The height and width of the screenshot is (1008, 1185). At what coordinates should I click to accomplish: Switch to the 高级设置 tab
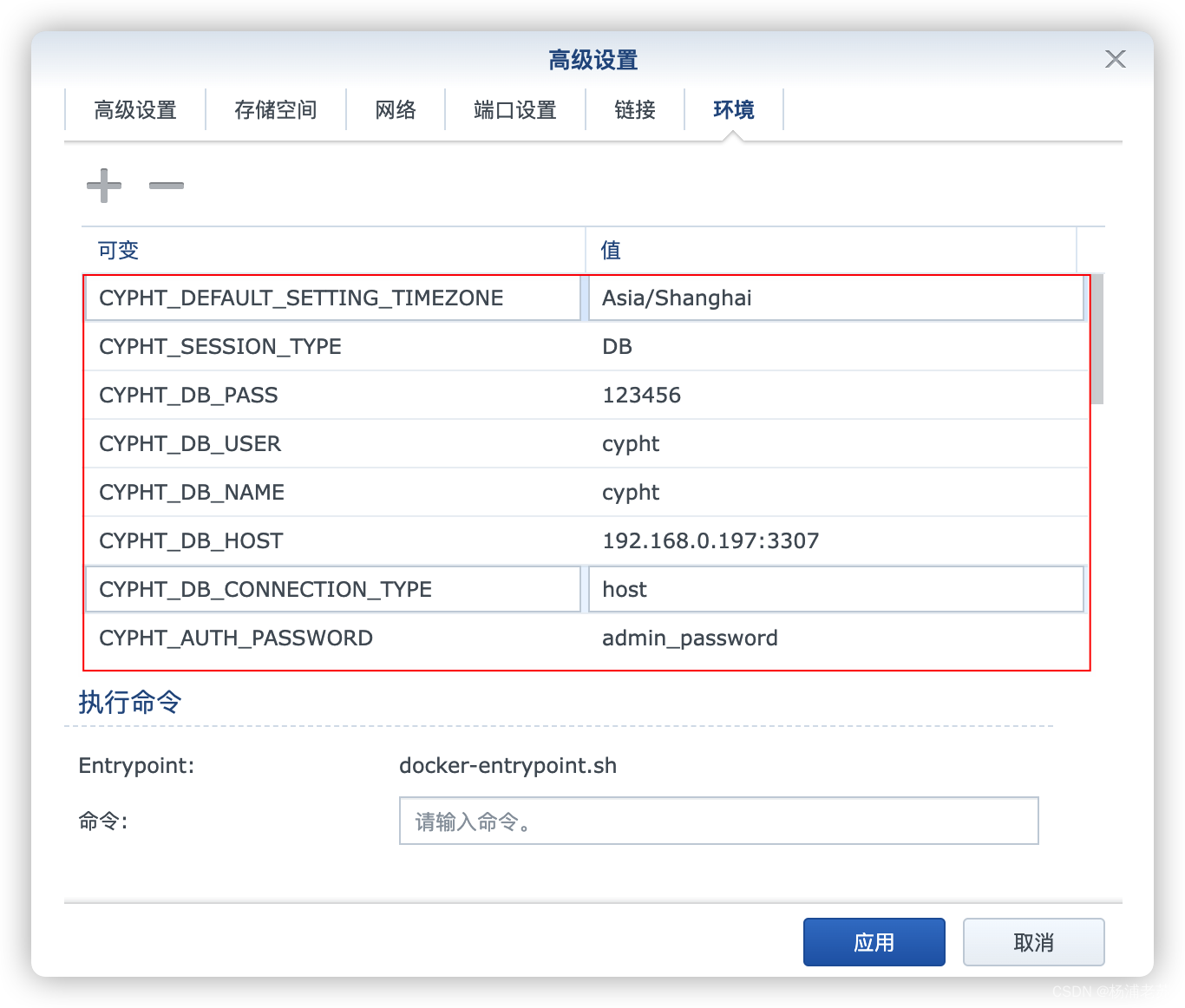(135, 110)
